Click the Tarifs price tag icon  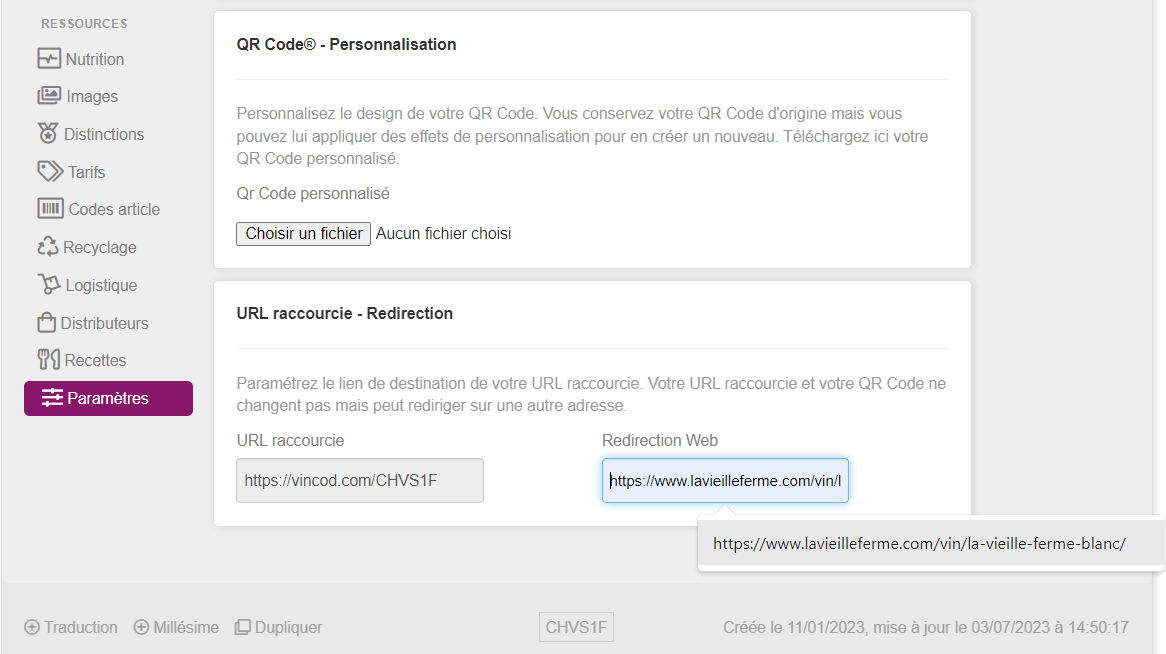(50, 172)
